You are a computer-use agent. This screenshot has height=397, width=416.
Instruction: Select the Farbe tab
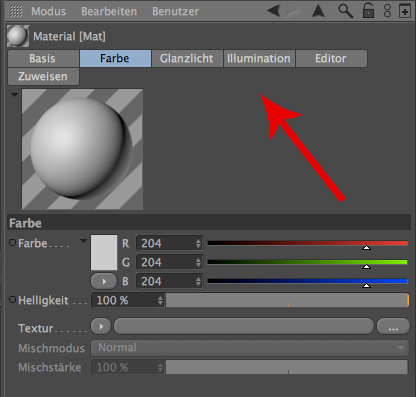coord(115,59)
